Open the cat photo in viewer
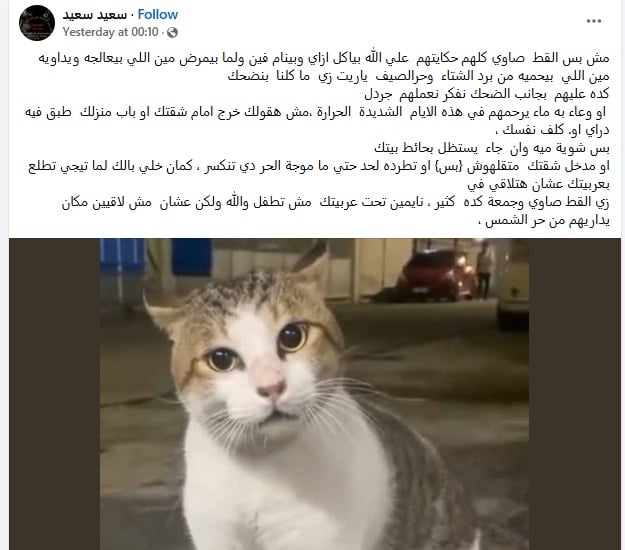The height and width of the screenshot is (550, 625). click(314, 394)
